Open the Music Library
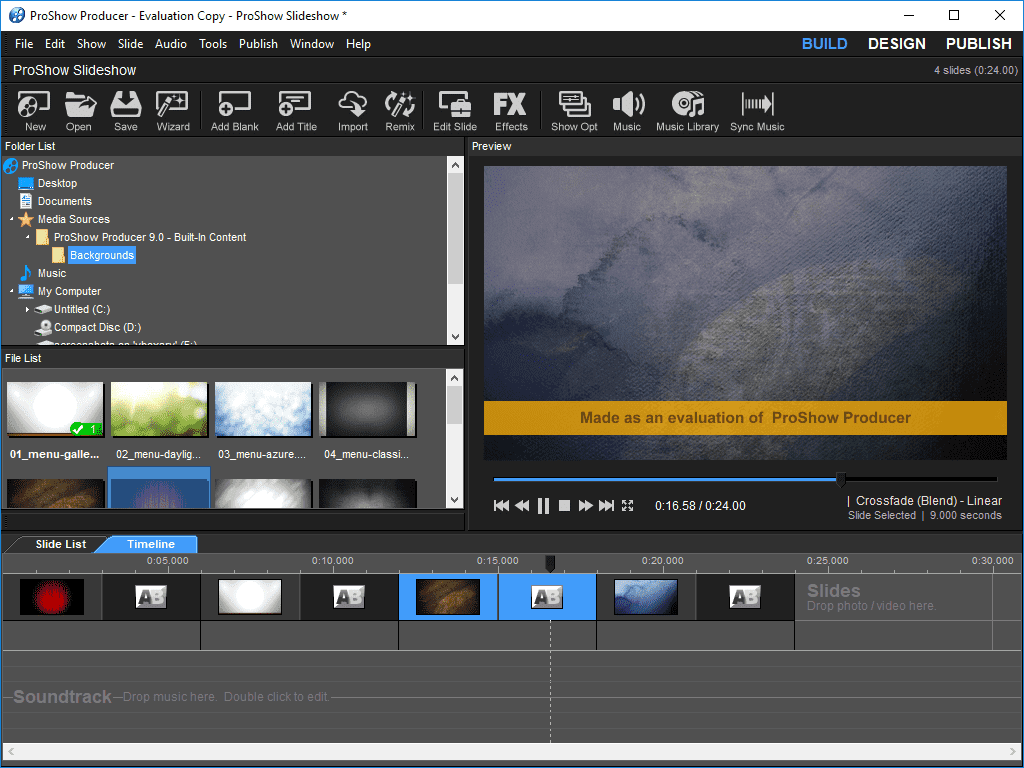Screen dimensions: 1024x768 click(x=687, y=110)
